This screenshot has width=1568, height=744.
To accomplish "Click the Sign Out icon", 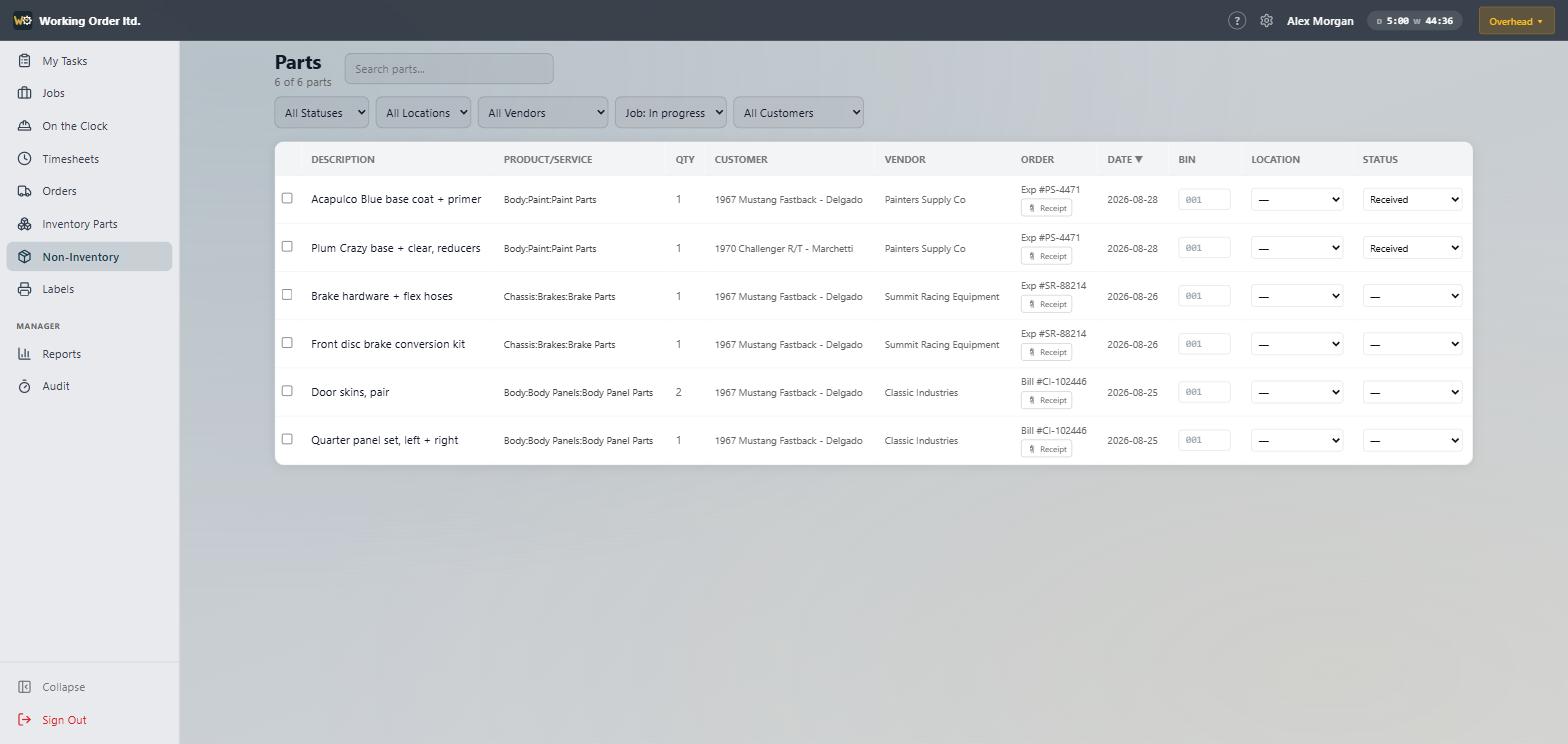I will (24, 720).
